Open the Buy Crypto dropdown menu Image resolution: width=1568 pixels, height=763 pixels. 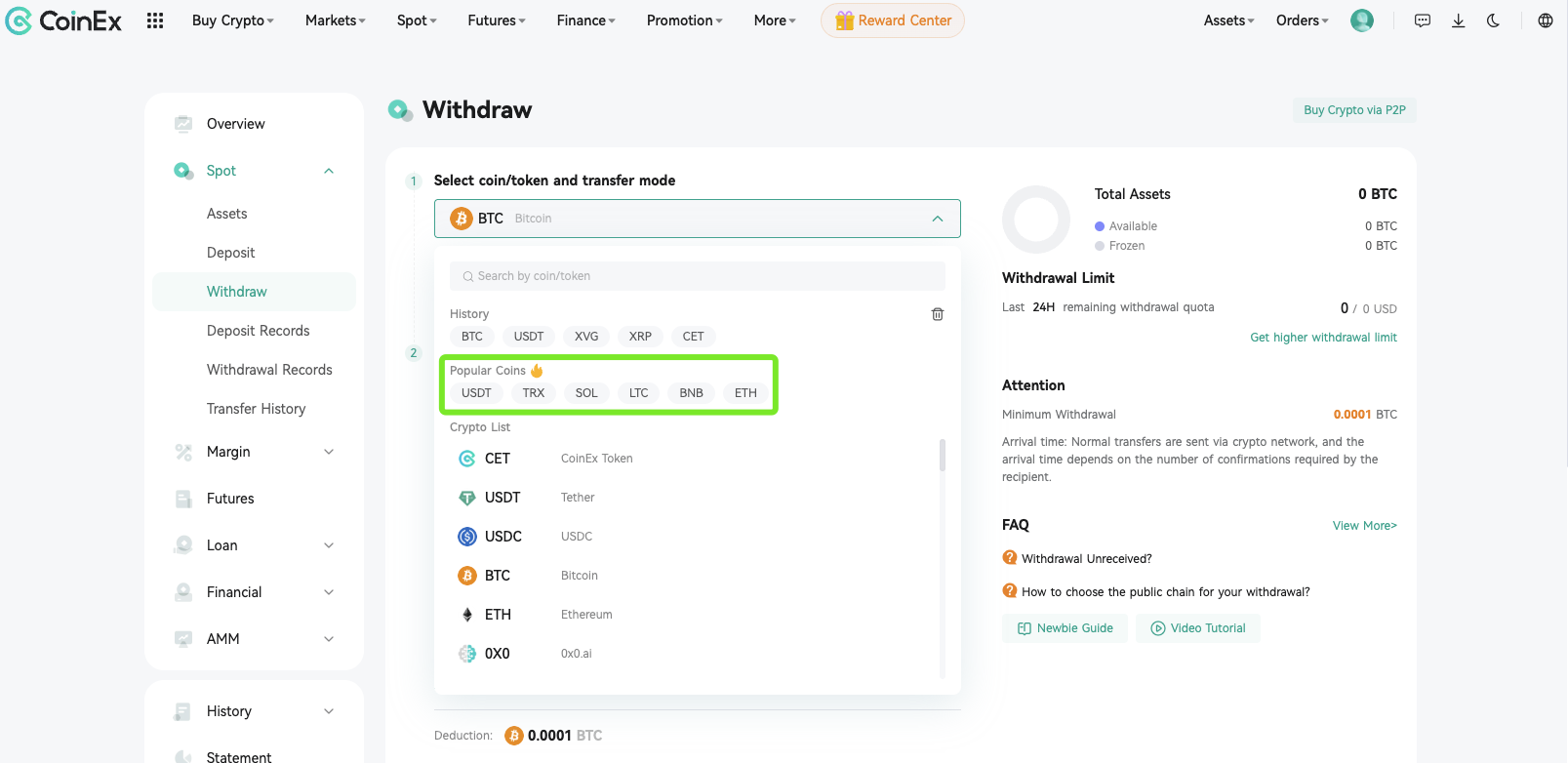tap(232, 20)
